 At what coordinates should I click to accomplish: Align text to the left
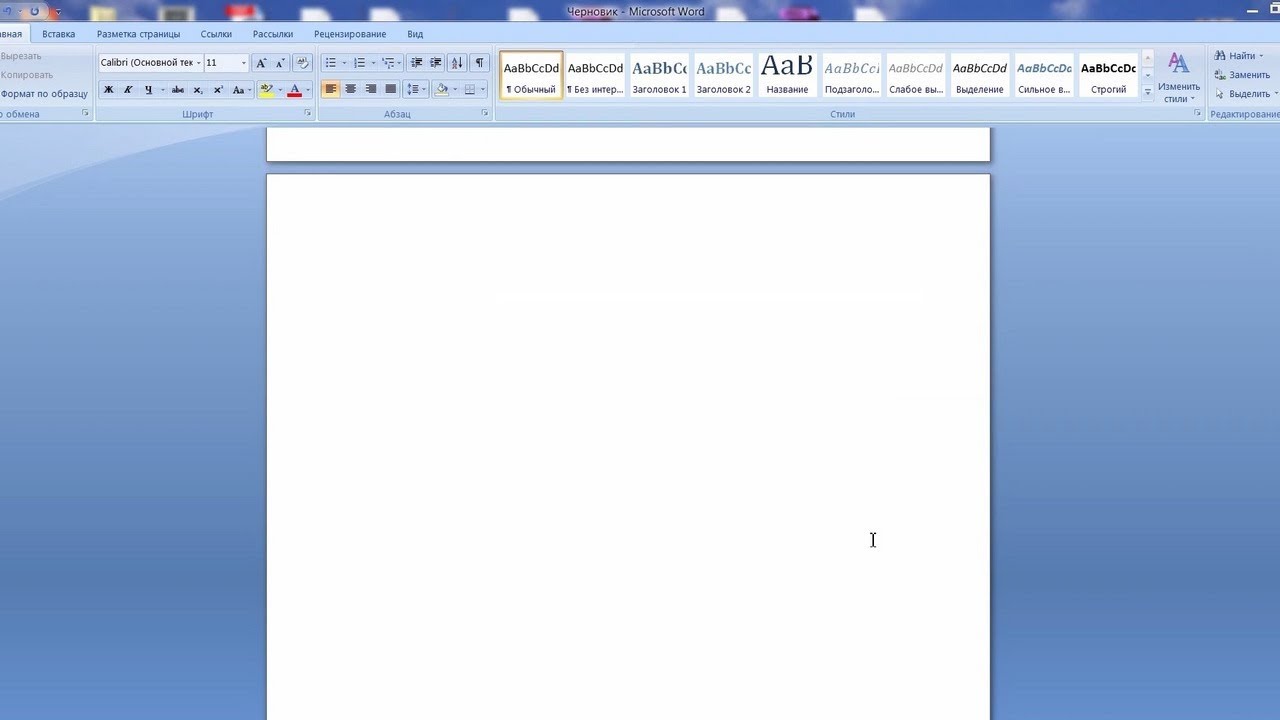[331, 89]
